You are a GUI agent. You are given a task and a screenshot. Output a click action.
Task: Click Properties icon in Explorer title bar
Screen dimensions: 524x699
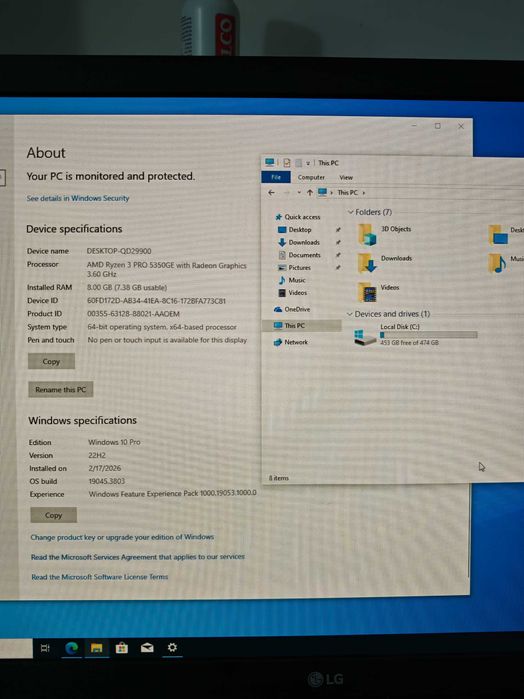(287, 163)
